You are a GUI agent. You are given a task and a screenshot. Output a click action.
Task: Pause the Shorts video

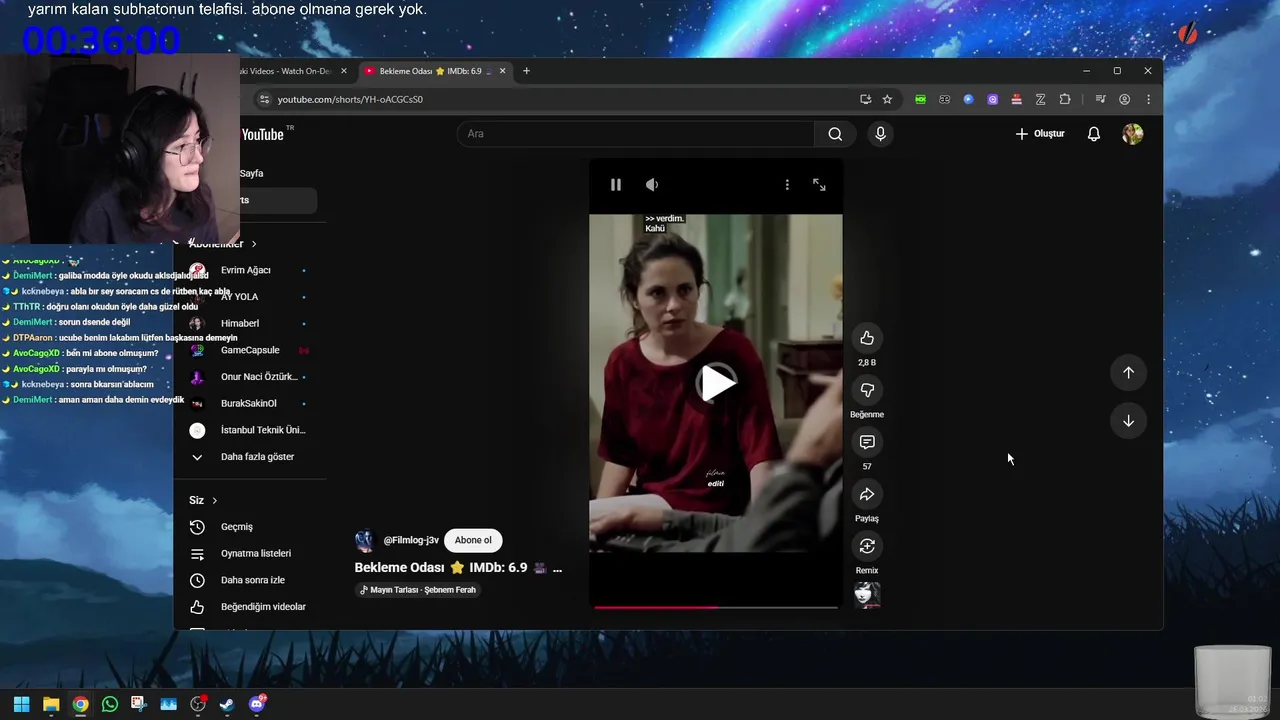click(616, 185)
